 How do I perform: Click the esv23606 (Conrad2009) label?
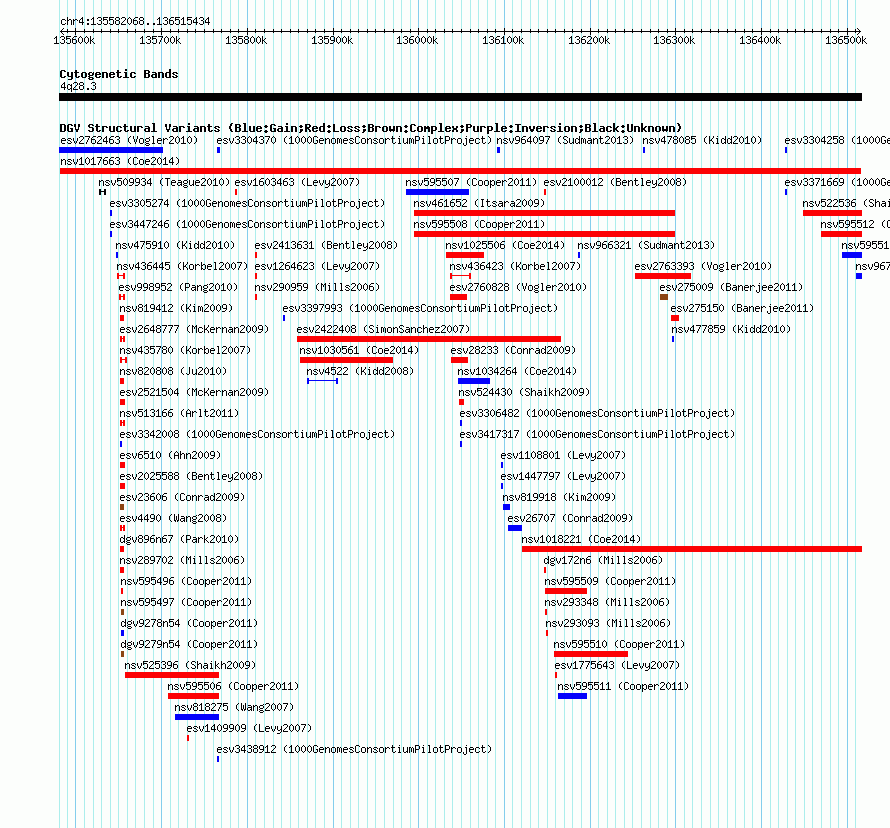(x=182, y=497)
